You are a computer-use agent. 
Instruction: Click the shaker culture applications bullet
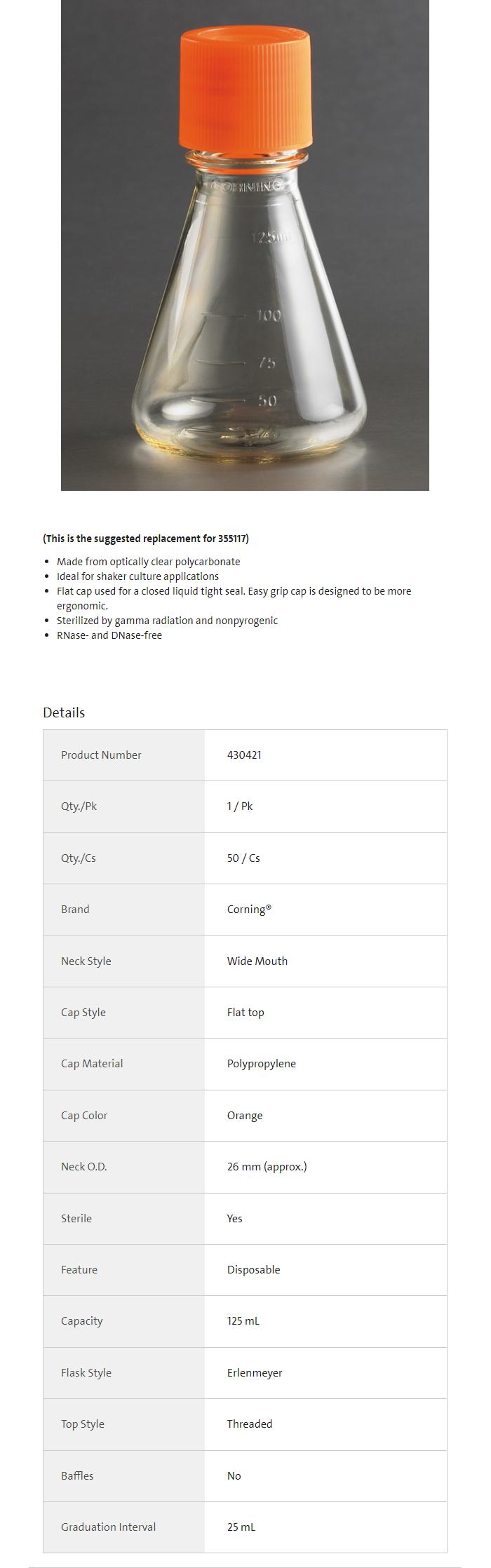coord(137,576)
